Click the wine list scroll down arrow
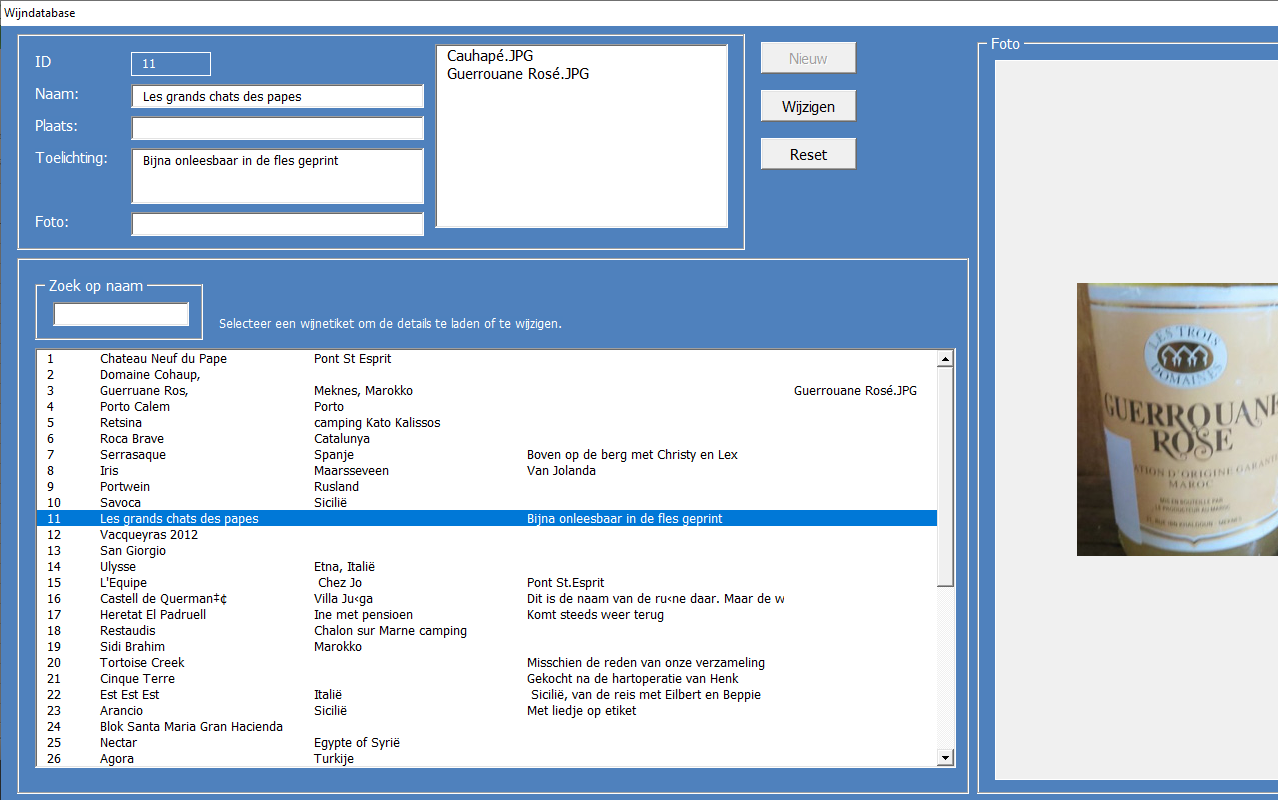 945,759
